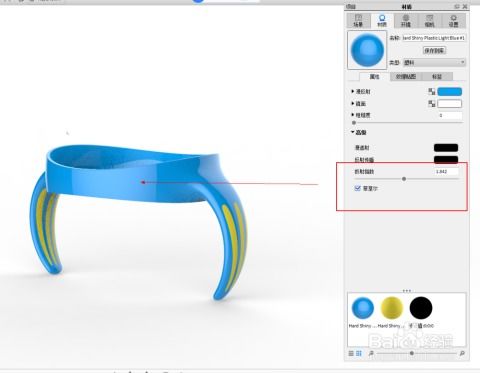Switch to the Environment (环境) tab
This screenshot has height=373, width=480.
tap(406, 21)
